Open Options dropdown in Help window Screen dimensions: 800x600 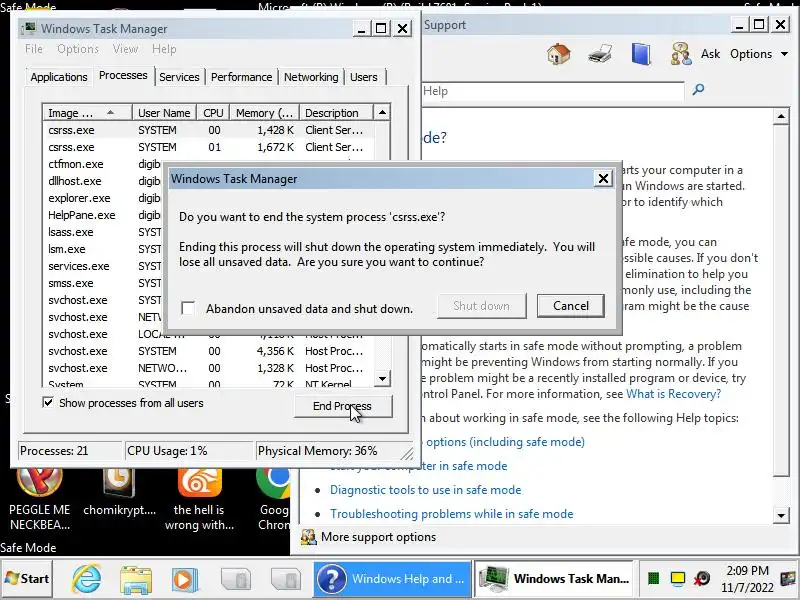coord(759,54)
